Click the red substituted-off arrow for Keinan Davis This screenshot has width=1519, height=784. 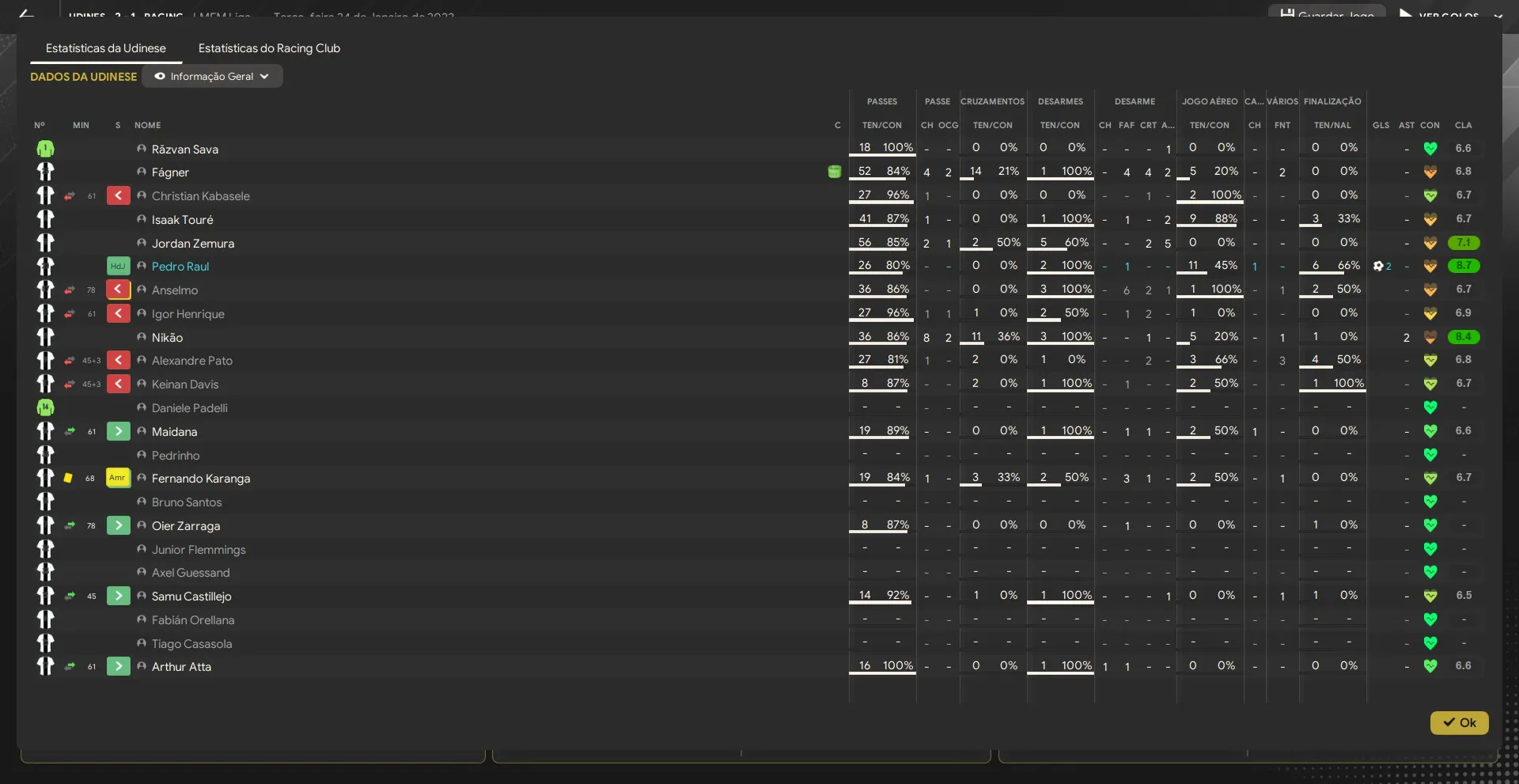(x=118, y=384)
